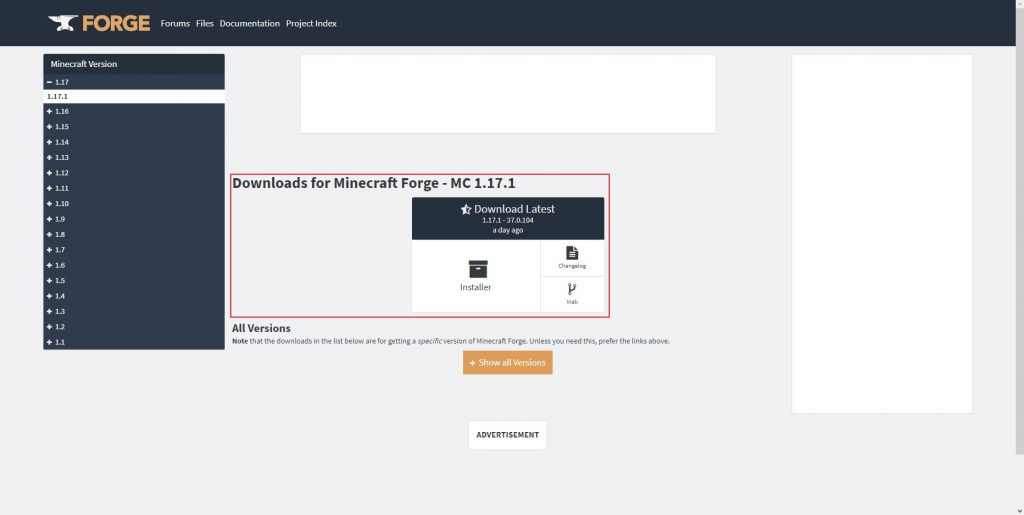Click the Installer box icon

point(478,269)
